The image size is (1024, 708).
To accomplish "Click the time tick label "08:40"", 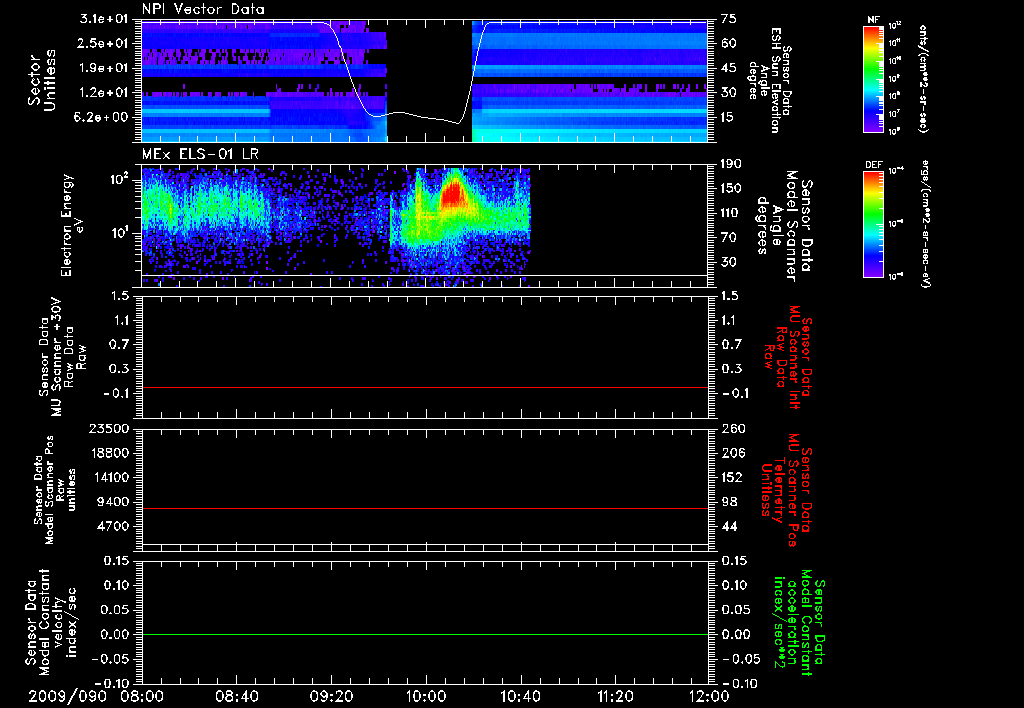I will pyautogui.click(x=236, y=696).
